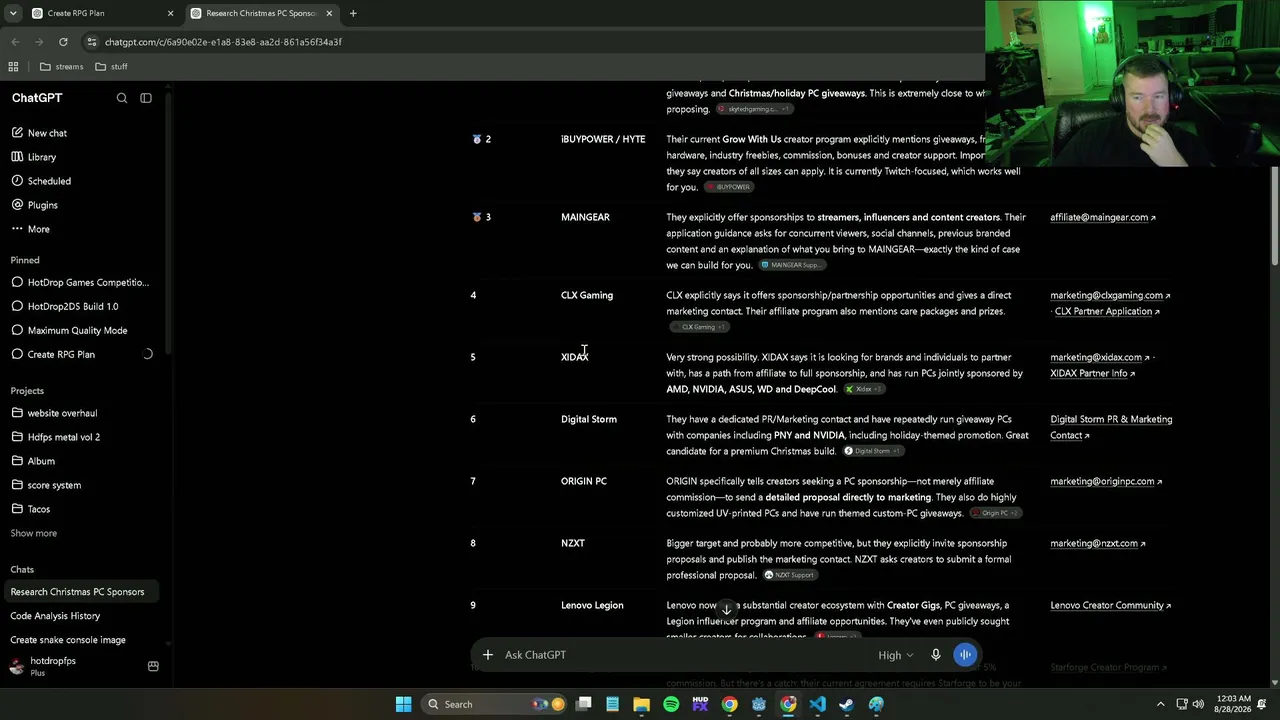Image resolution: width=1280 pixels, height=720 pixels.
Task: Click the Ask ChatGPT message field
Action: pos(685,655)
